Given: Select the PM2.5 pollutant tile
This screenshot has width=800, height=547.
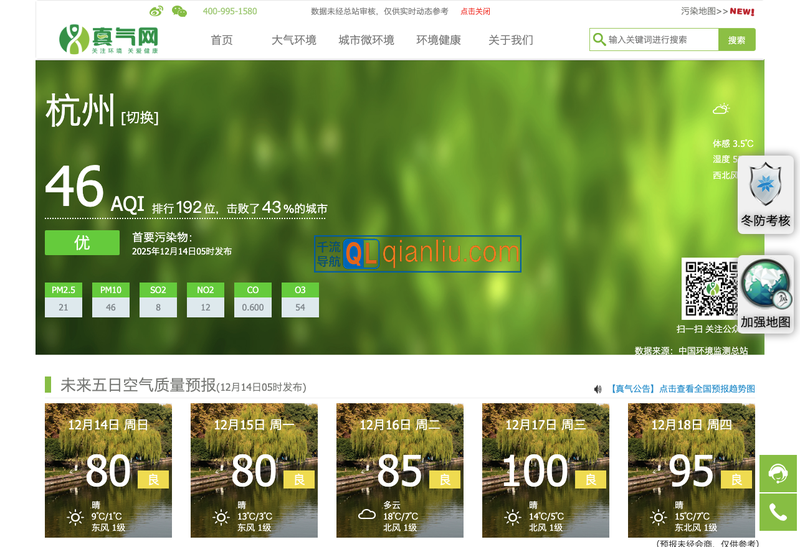Looking at the screenshot, I should coord(63,299).
